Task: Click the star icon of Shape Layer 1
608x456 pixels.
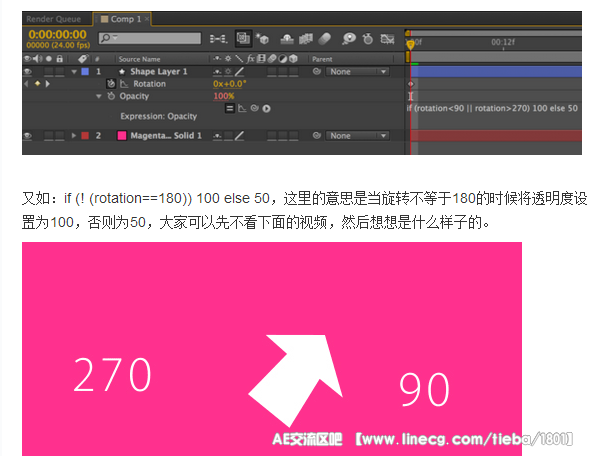Action: point(122,71)
